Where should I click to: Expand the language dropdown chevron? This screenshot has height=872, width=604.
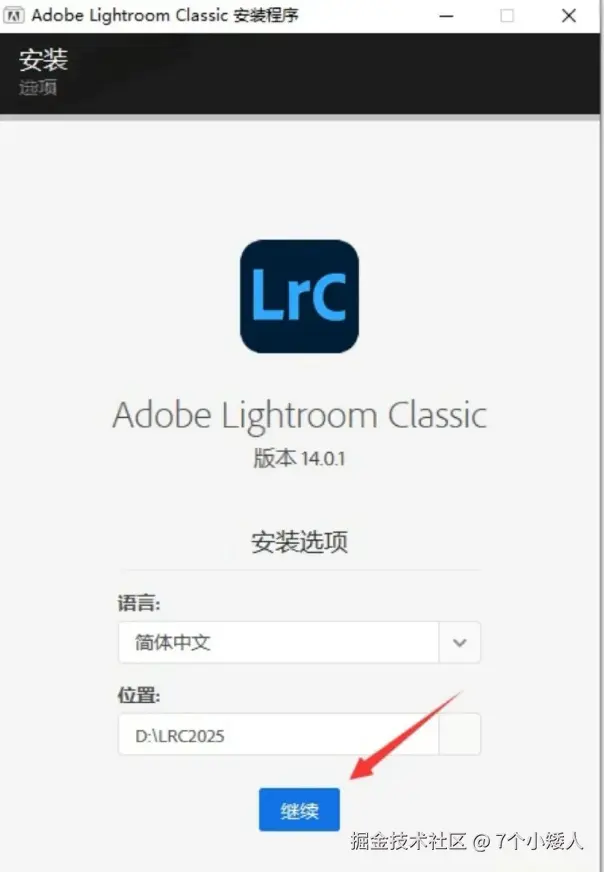459,642
